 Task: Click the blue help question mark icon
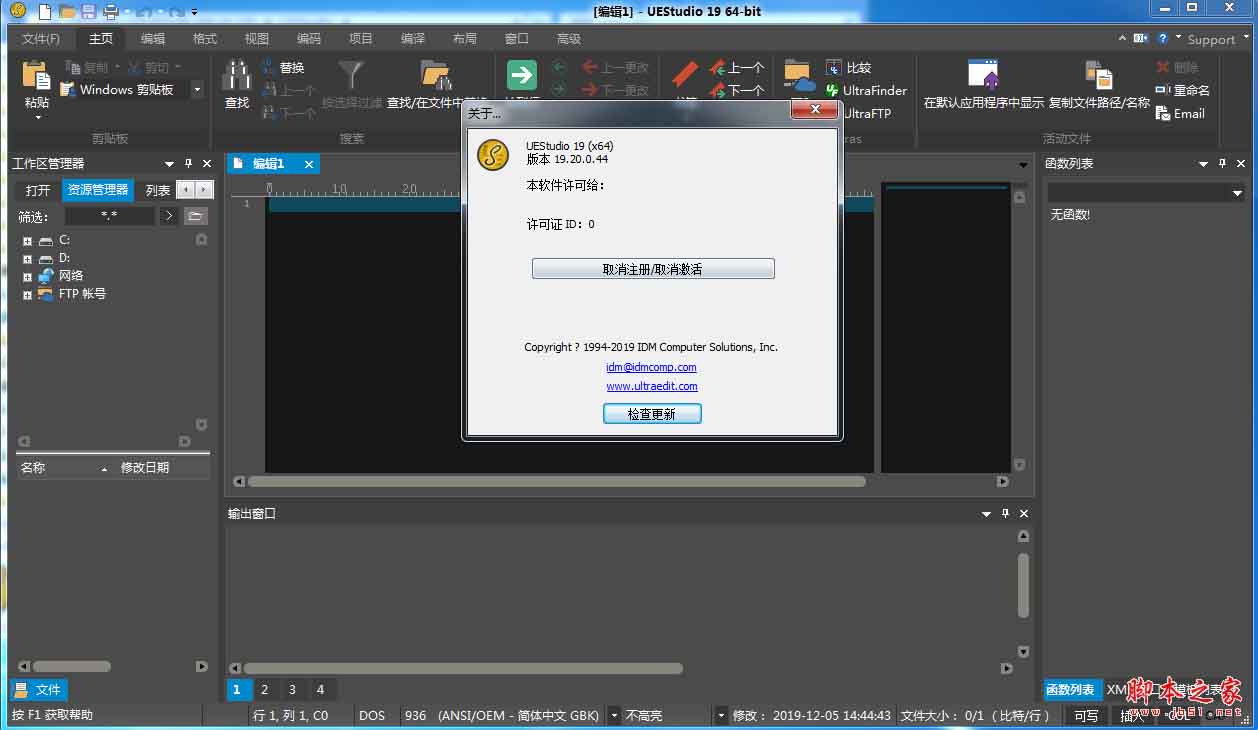pyautogui.click(x=1163, y=38)
